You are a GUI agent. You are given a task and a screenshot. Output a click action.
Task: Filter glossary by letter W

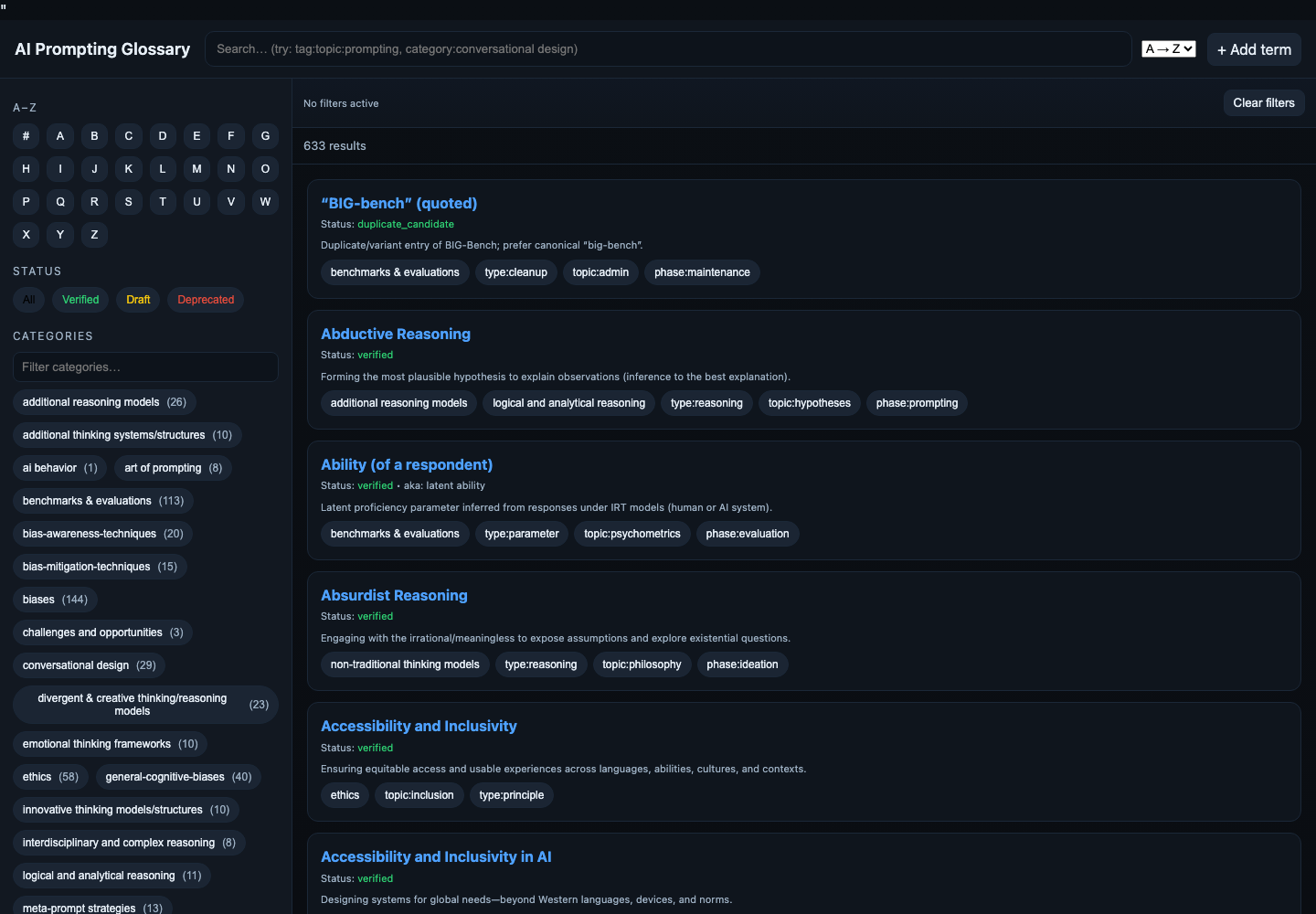(265, 202)
